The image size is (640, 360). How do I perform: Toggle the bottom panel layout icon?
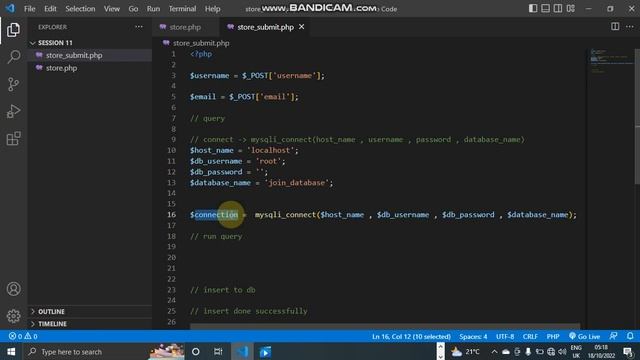[545, 8]
